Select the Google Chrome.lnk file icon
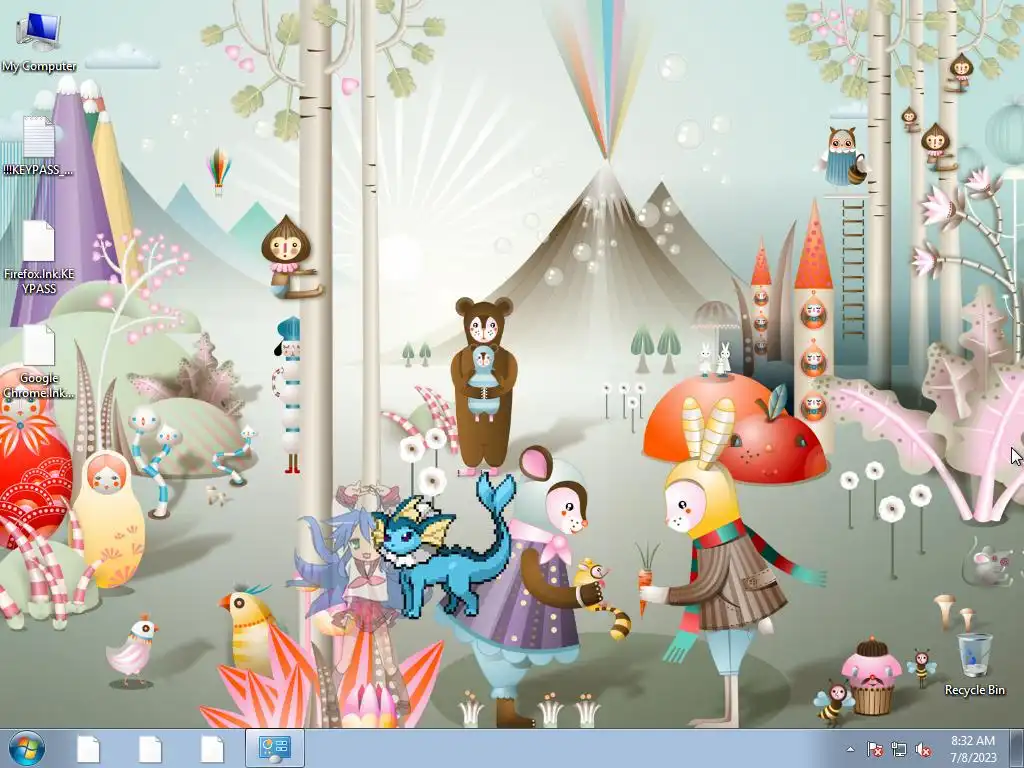The width and height of the screenshot is (1024, 768). point(38,362)
